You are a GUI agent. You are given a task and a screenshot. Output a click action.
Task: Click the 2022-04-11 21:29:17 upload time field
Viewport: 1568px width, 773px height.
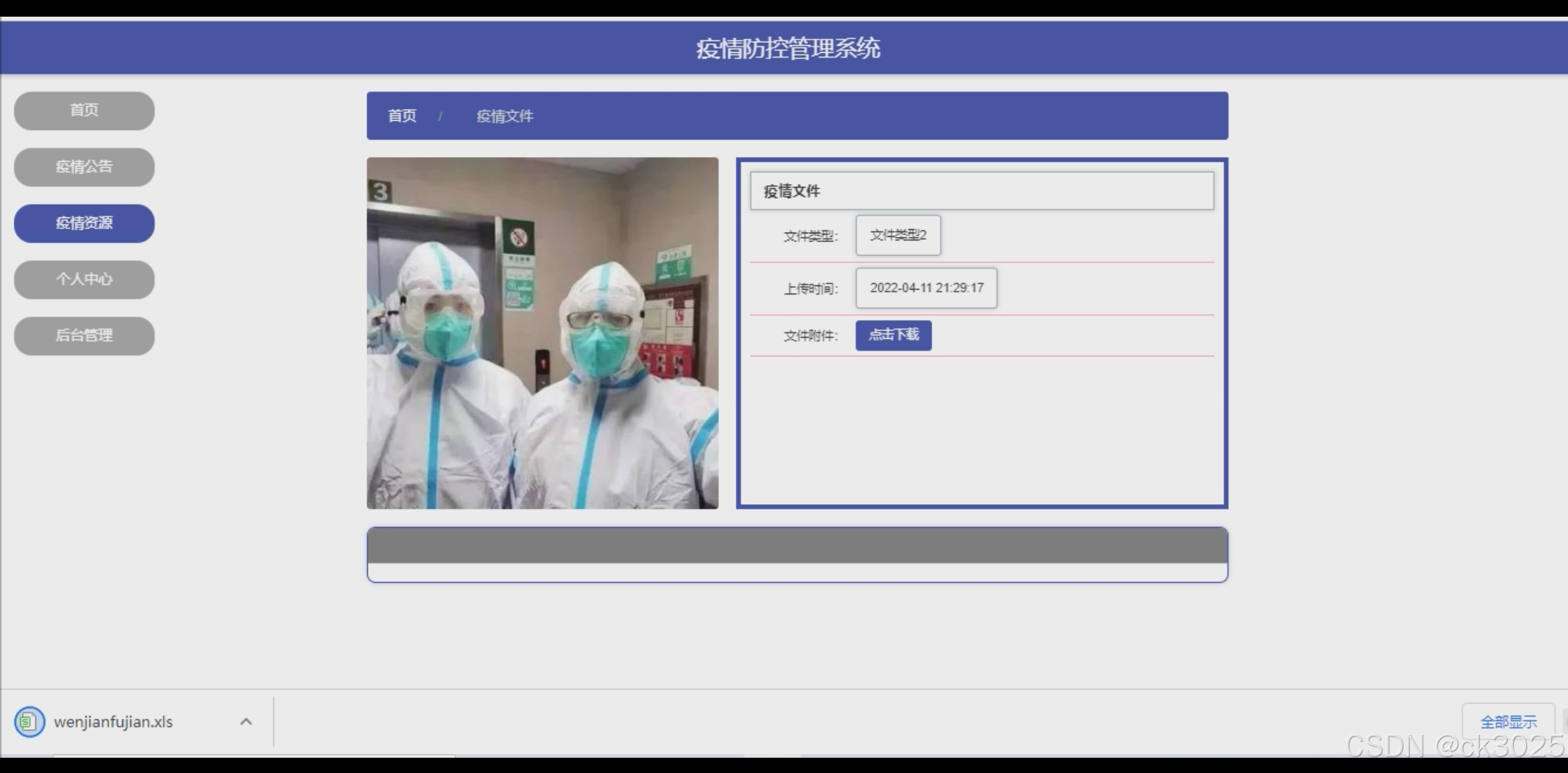(926, 288)
